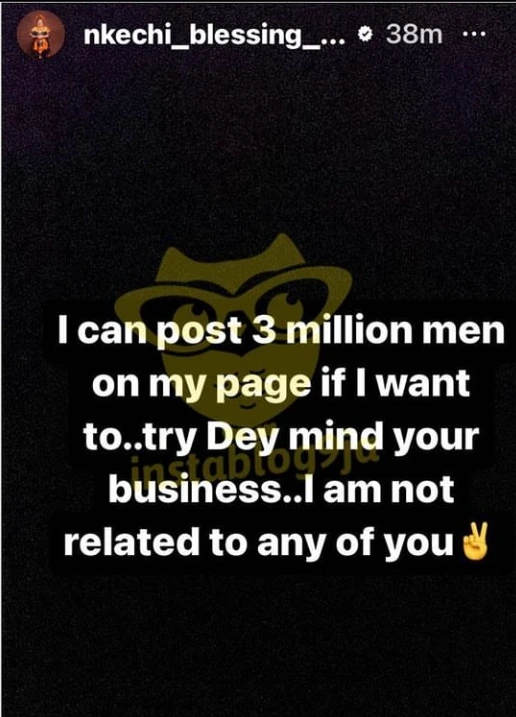
Task: Tap the line 'to..try Dey mind your'
Action: coord(281,437)
